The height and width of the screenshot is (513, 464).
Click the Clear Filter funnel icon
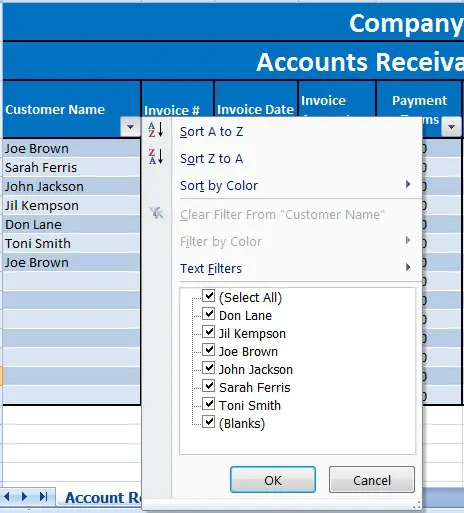pyautogui.click(x=156, y=213)
